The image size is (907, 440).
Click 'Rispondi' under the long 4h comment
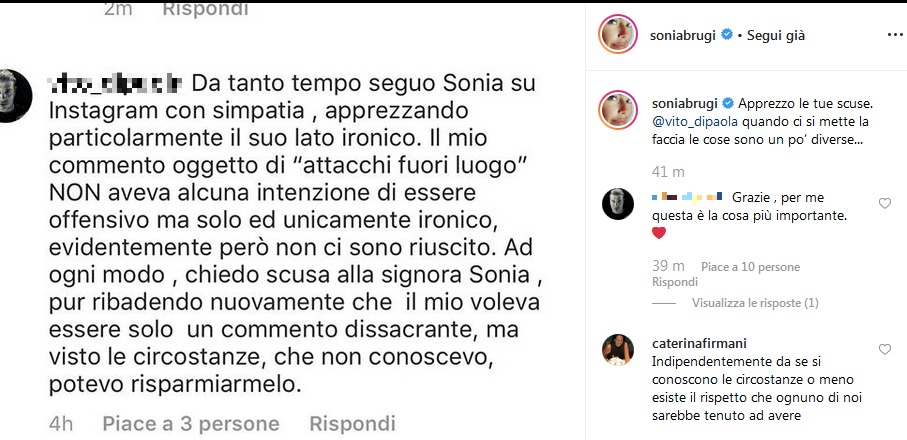pyautogui.click(x=352, y=424)
